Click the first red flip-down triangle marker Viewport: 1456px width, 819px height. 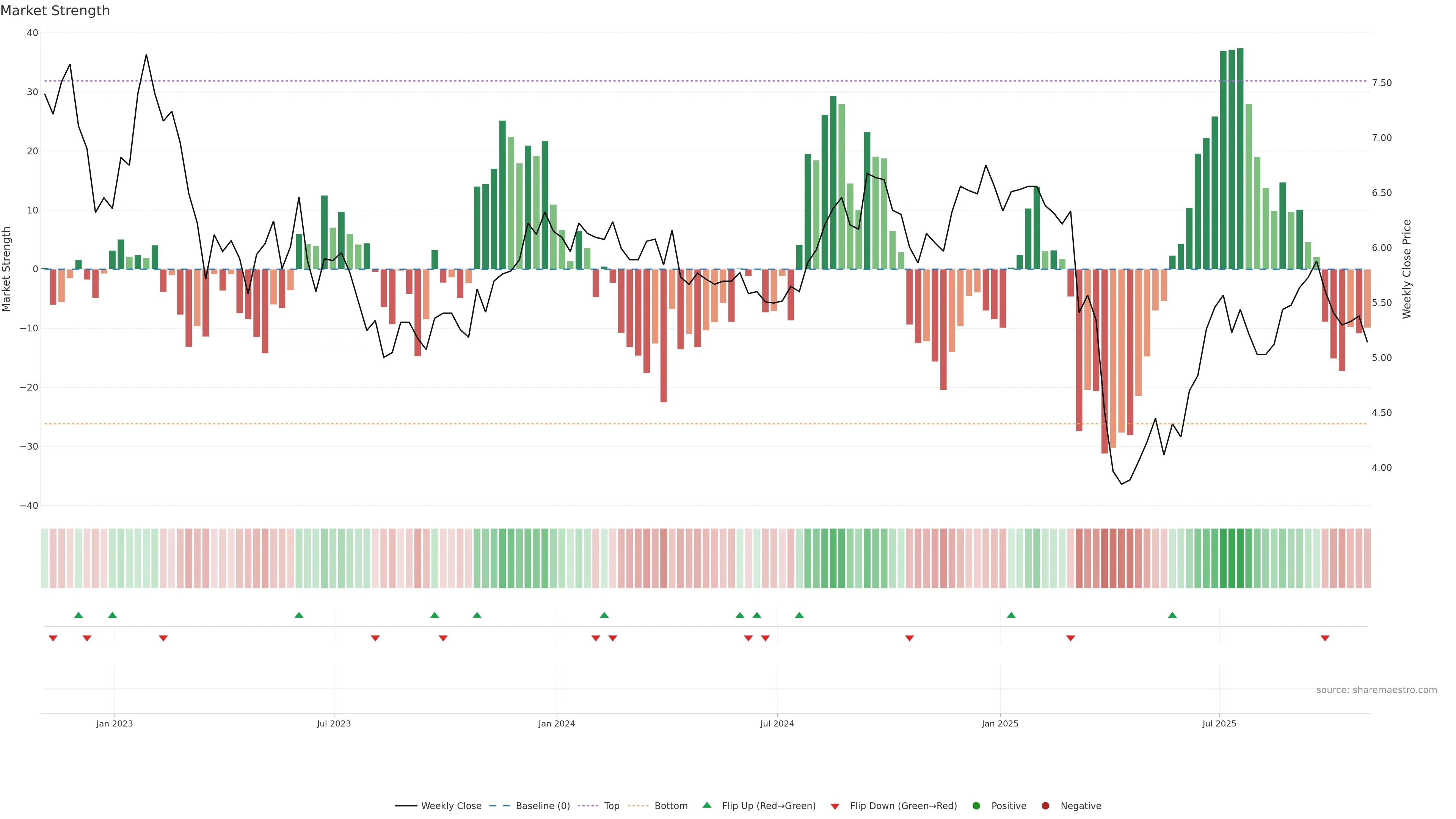pos(53,638)
